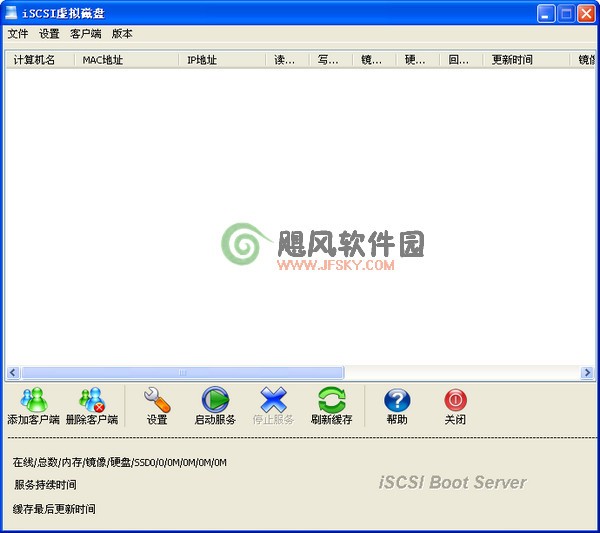
Task: Open the 文件 menu
Action: tap(18, 34)
